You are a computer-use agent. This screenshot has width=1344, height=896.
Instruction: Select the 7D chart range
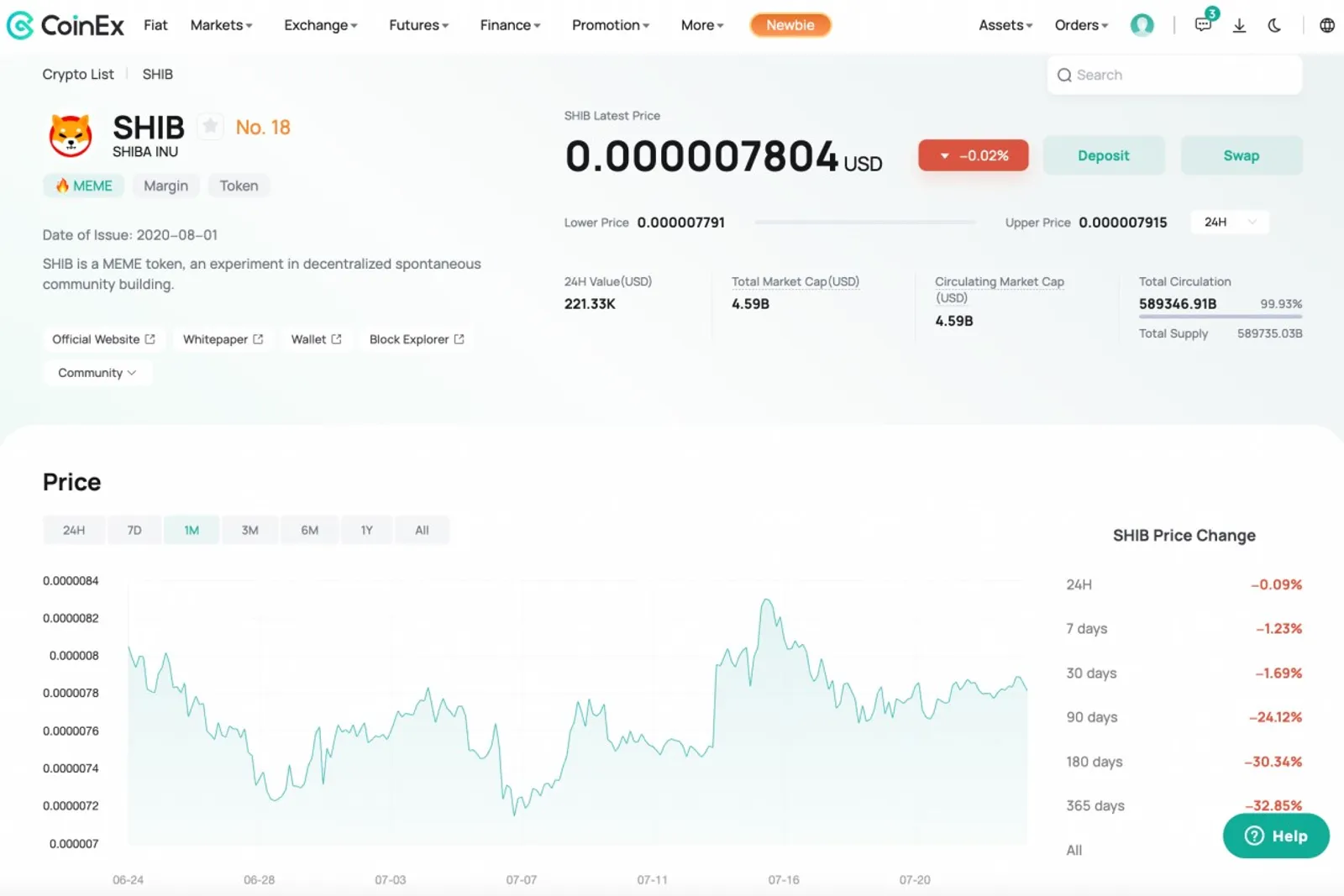(134, 530)
